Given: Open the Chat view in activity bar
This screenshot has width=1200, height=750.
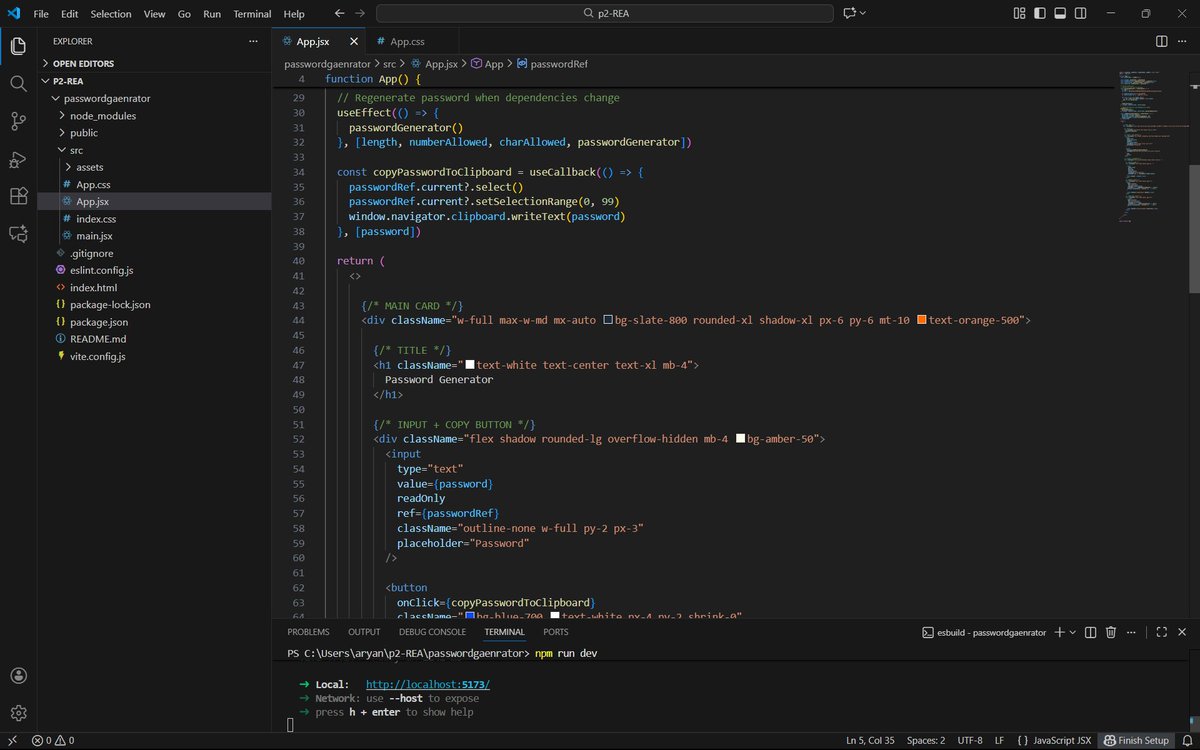Looking at the screenshot, I should (18, 234).
